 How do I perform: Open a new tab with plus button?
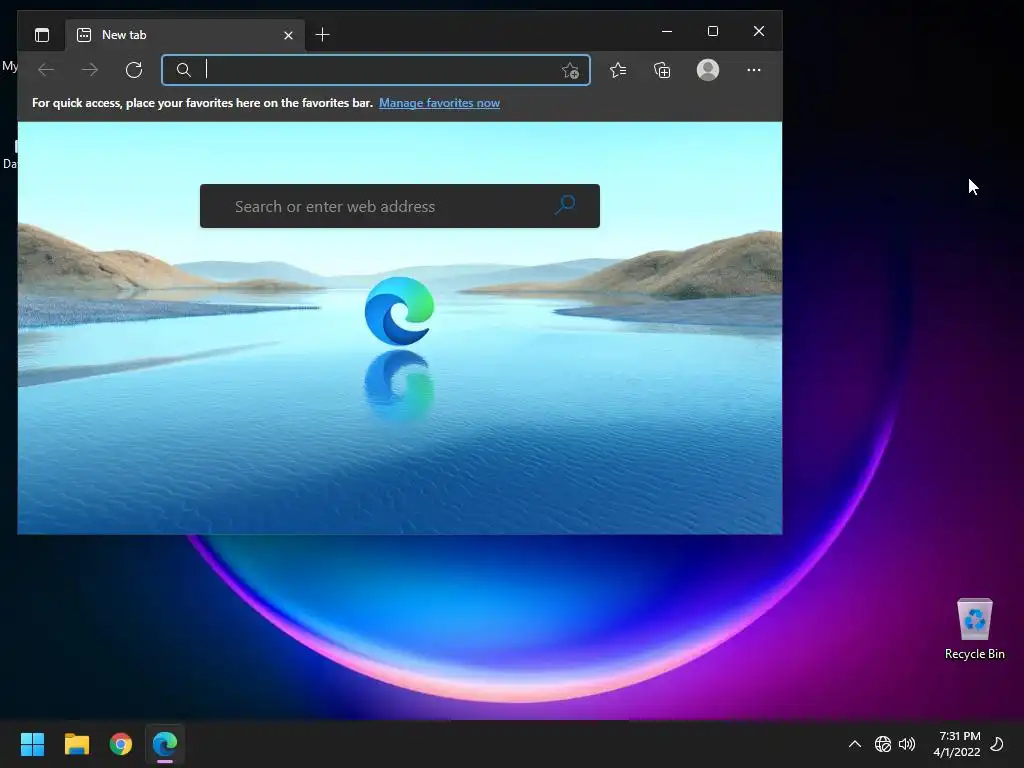pos(322,35)
